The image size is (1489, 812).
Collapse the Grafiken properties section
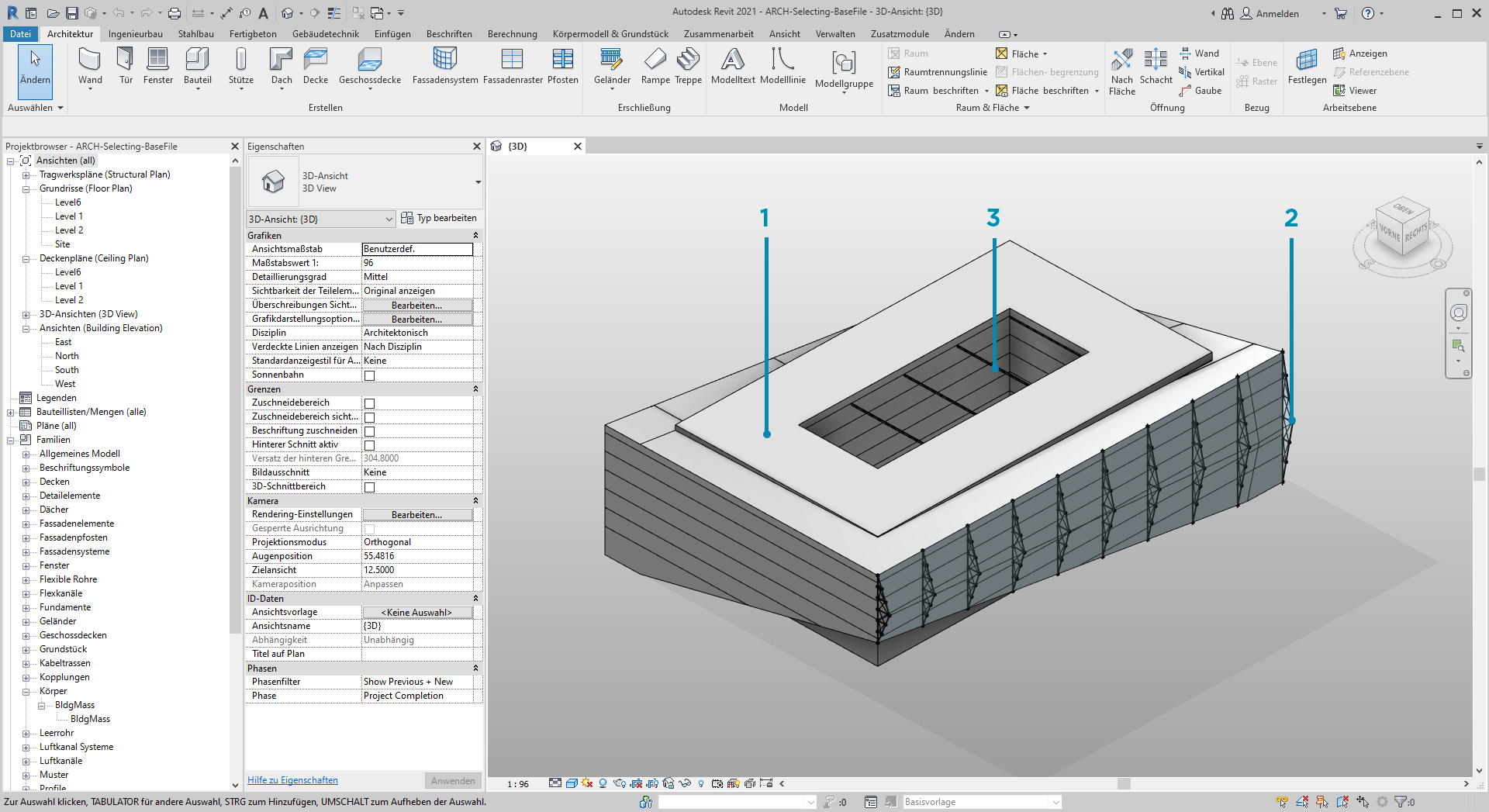475,236
